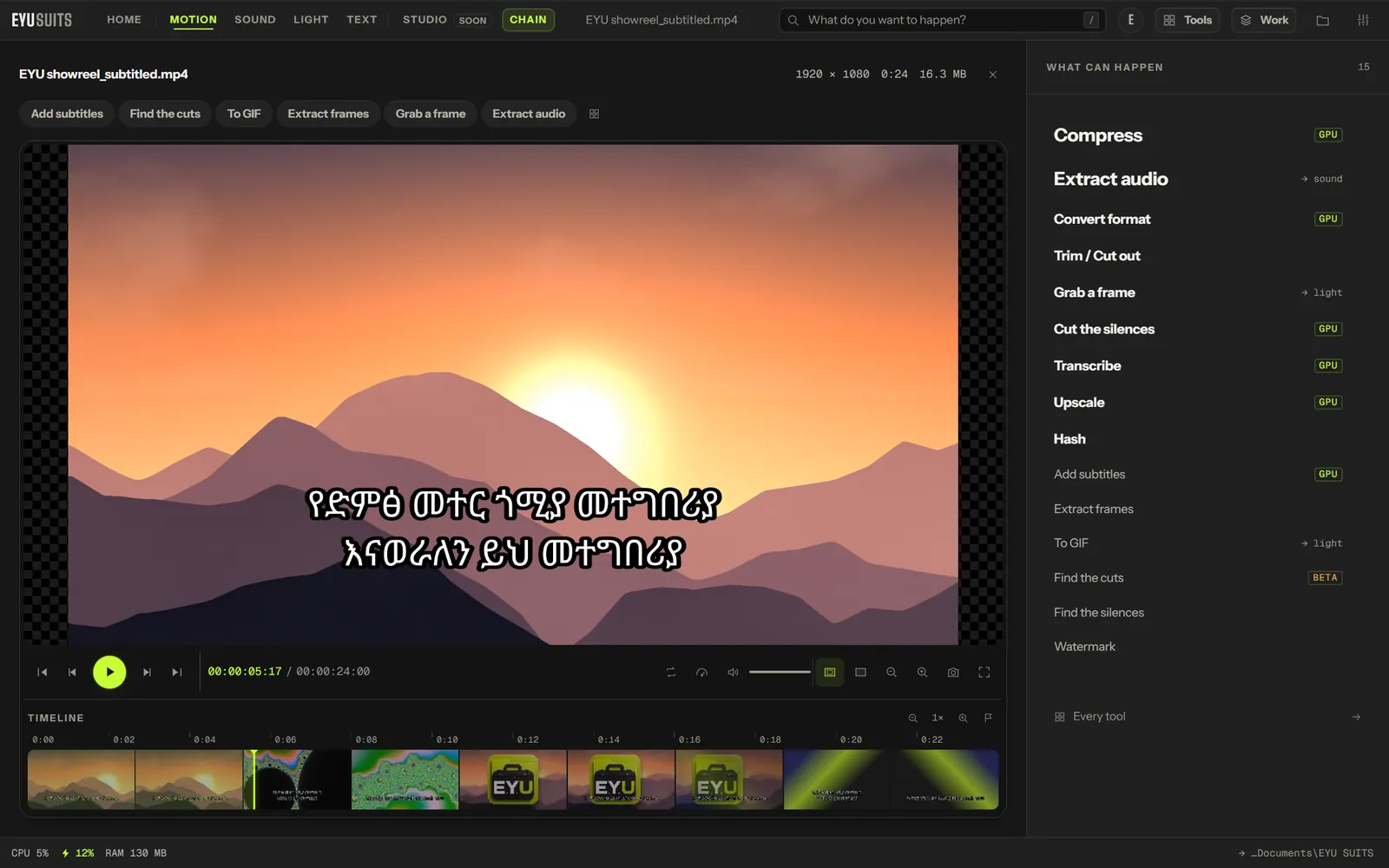Open playback speed control icon
Viewport: 1389px width, 868px height.
point(701,672)
